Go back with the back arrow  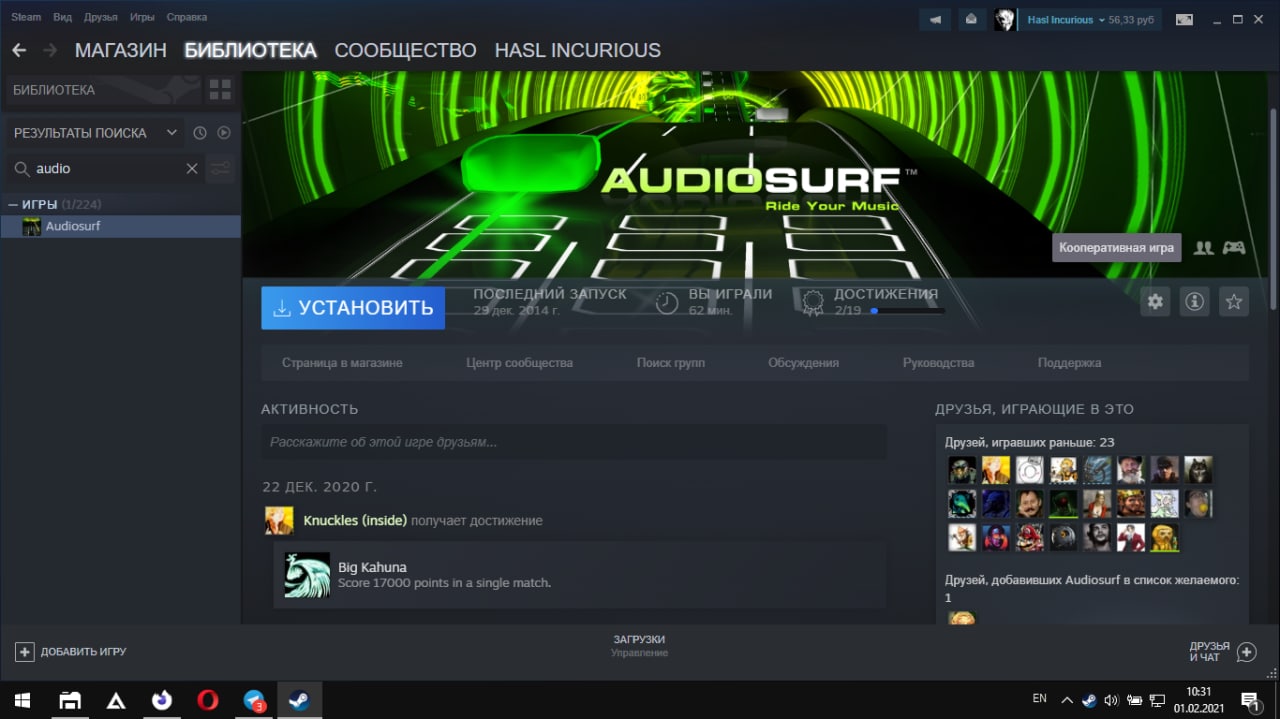tap(19, 50)
